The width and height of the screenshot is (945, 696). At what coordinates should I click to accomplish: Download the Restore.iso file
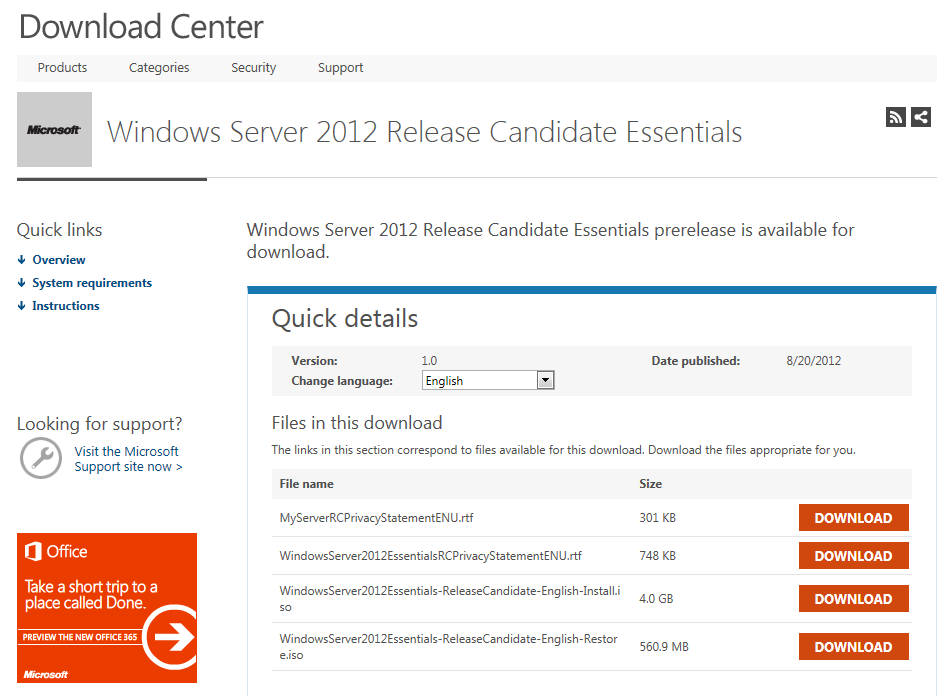pos(853,646)
